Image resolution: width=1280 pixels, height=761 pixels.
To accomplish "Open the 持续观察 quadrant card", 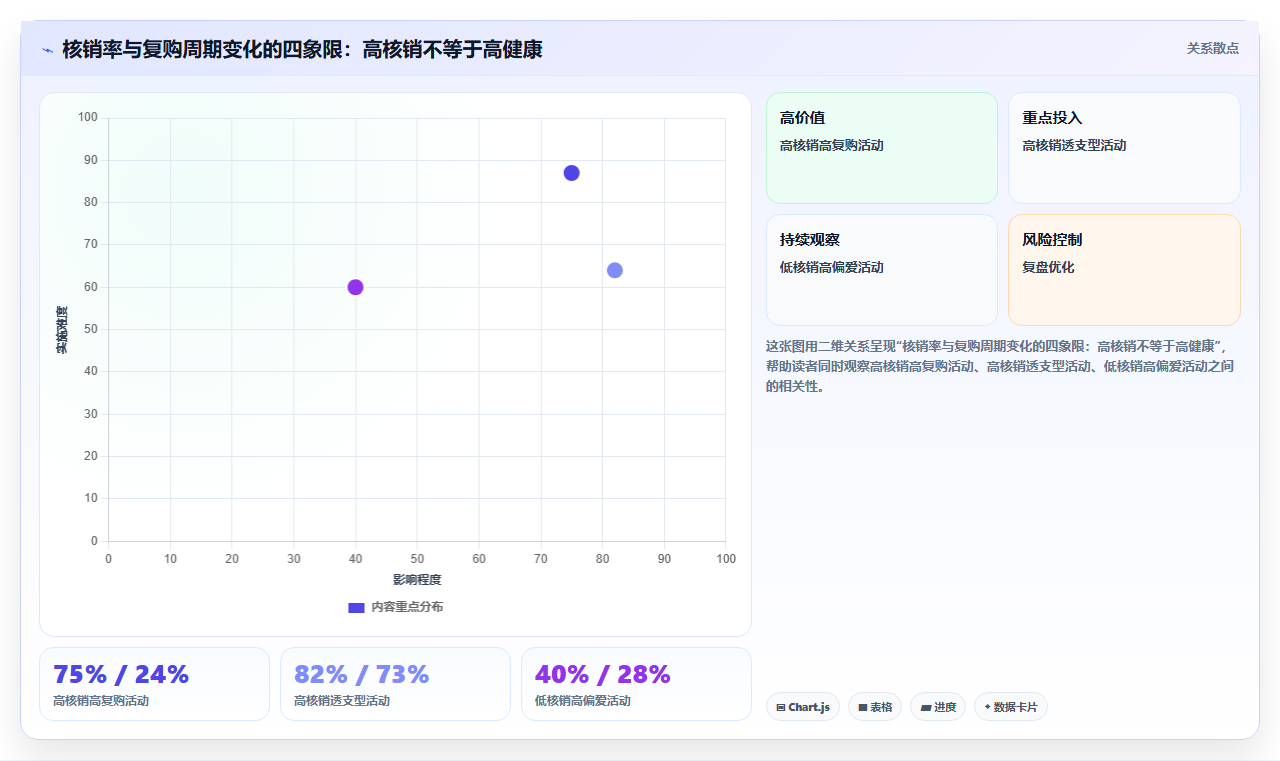I will click(x=882, y=270).
